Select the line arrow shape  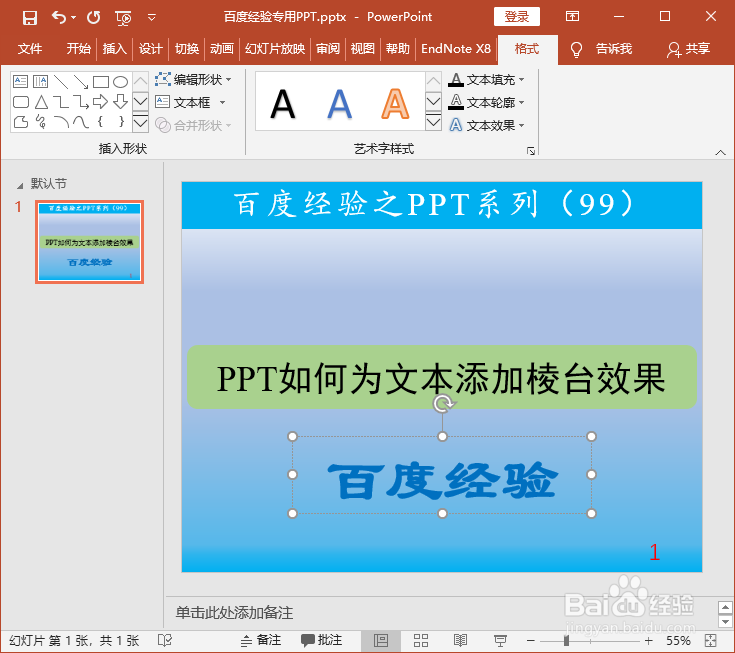coord(81,82)
